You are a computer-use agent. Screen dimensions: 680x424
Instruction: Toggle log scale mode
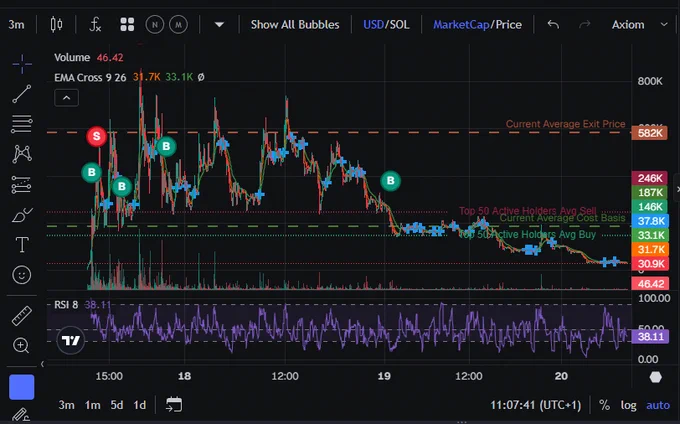tap(628, 405)
